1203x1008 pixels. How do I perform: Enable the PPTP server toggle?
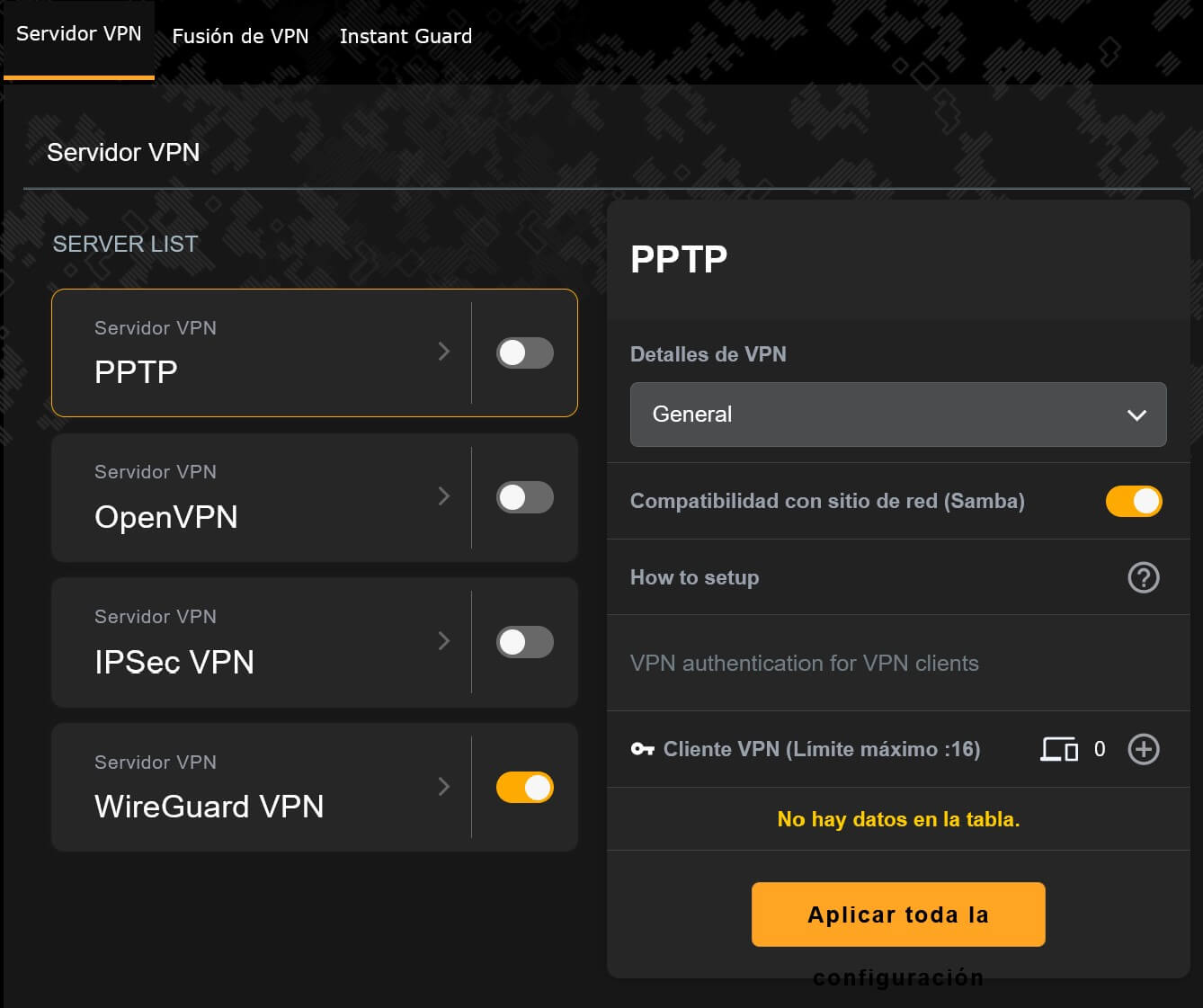pos(525,352)
